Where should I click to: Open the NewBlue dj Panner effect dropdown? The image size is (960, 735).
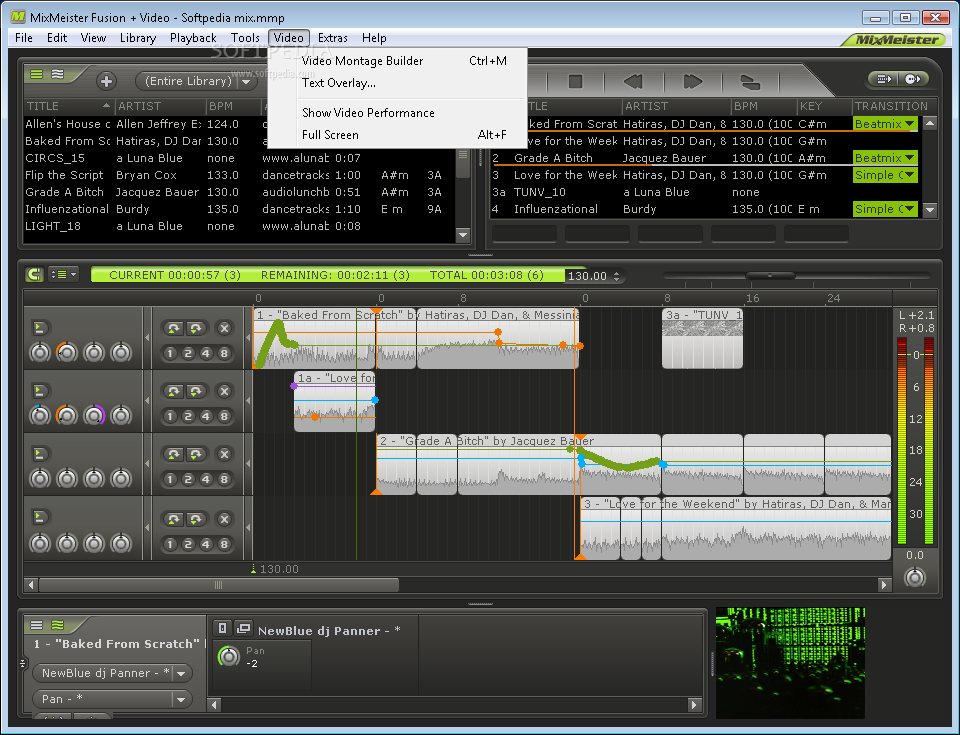point(112,673)
